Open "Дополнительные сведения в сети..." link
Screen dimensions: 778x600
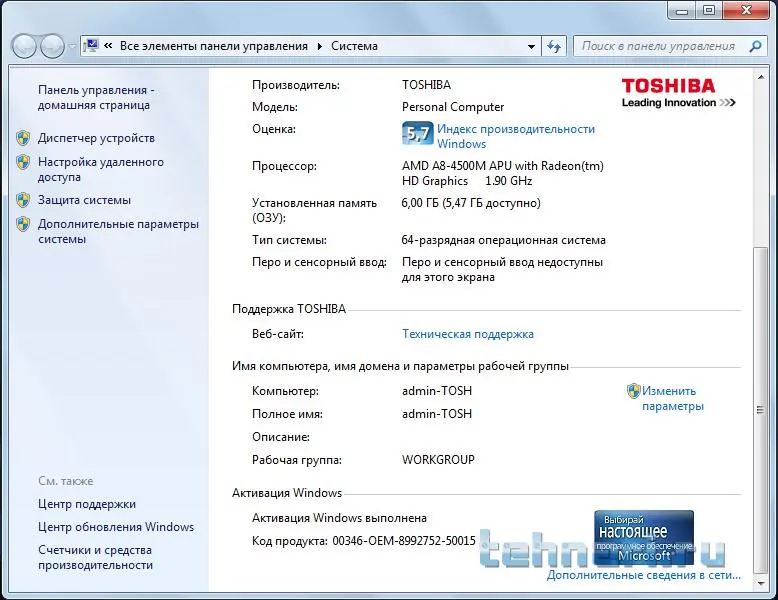[644, 575]
